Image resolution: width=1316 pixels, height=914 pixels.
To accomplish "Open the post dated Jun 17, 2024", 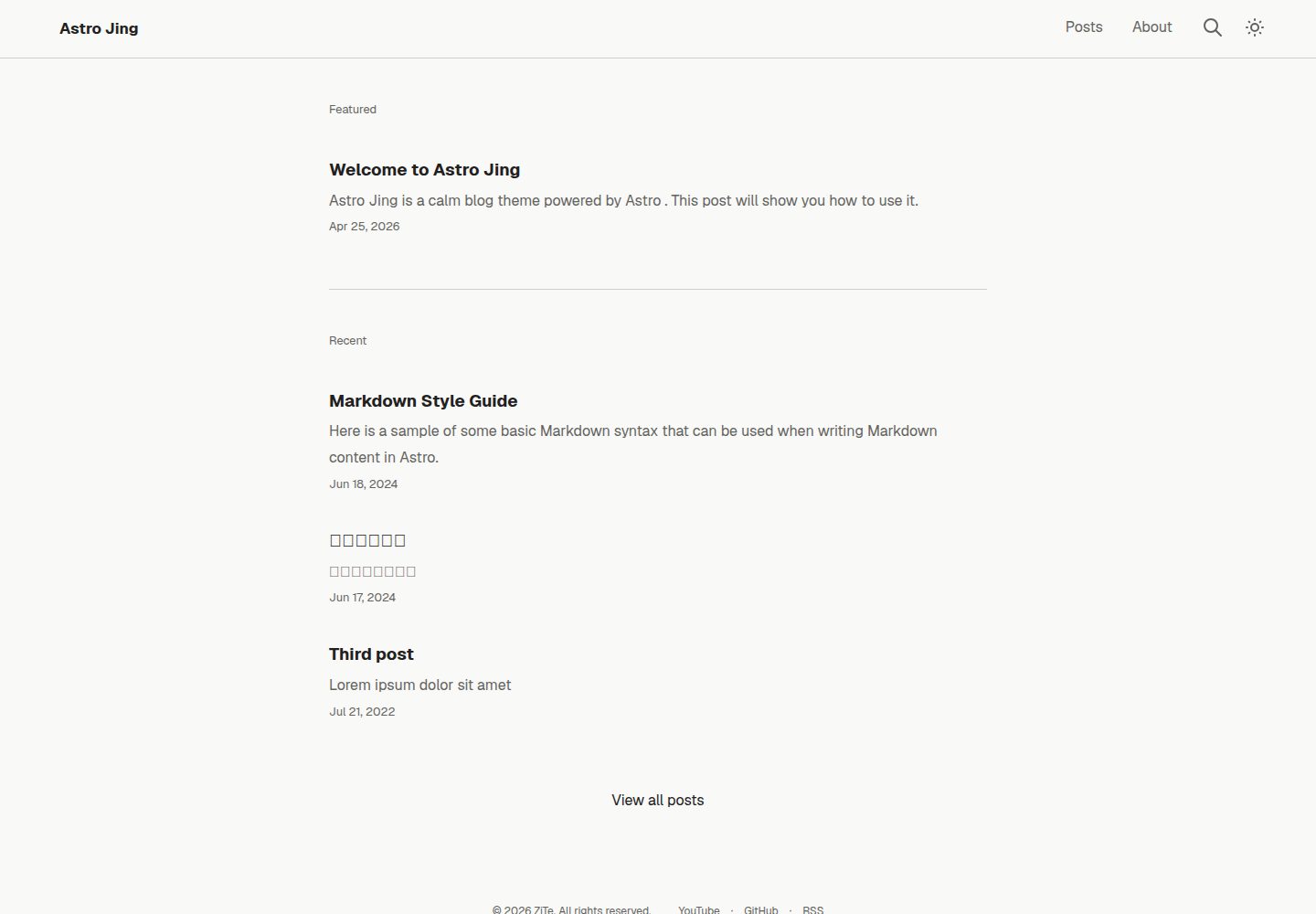I will [367, 540].
